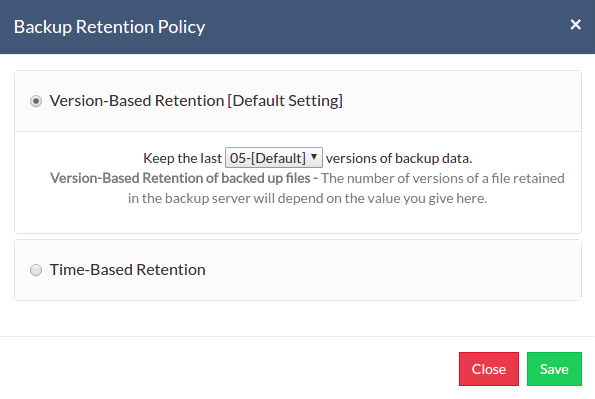Click empty area of the blue header bar
595x399 pixels.
coord(379,27)
